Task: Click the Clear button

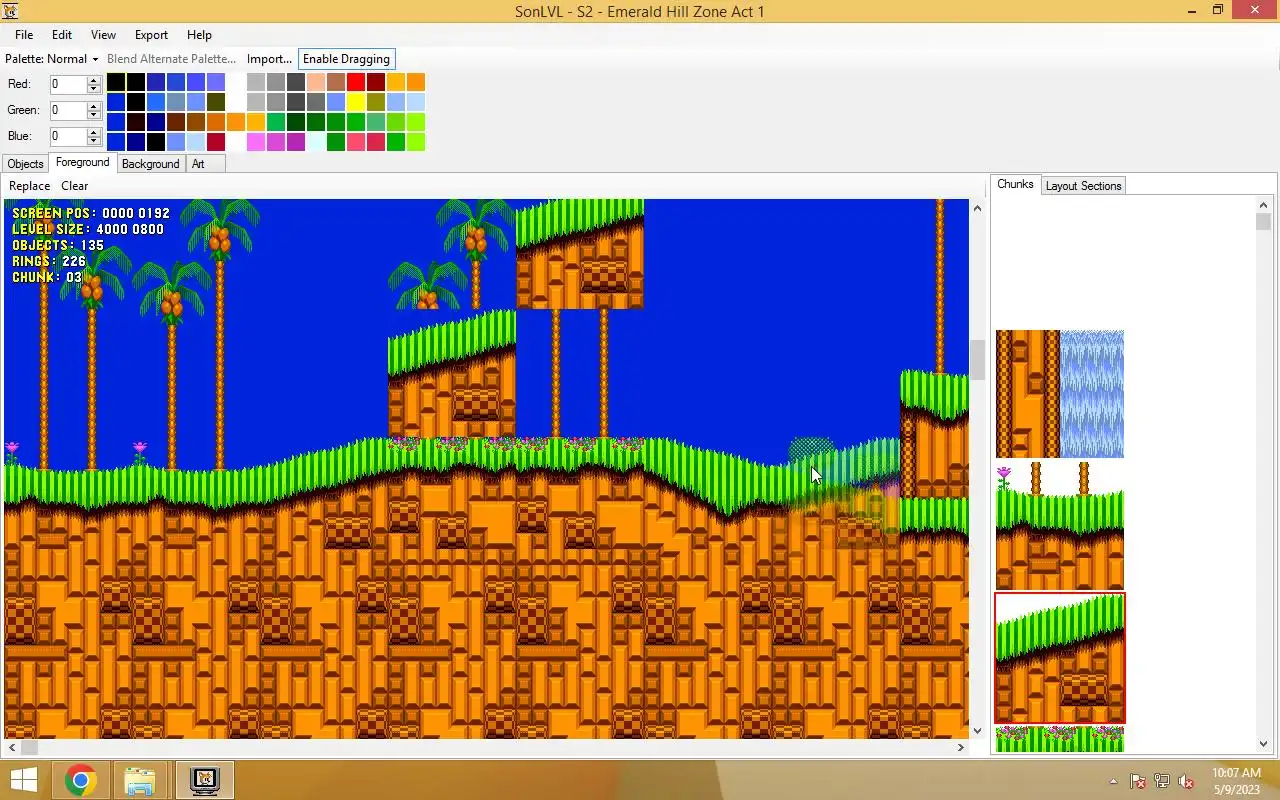Action: pos(74,186)
